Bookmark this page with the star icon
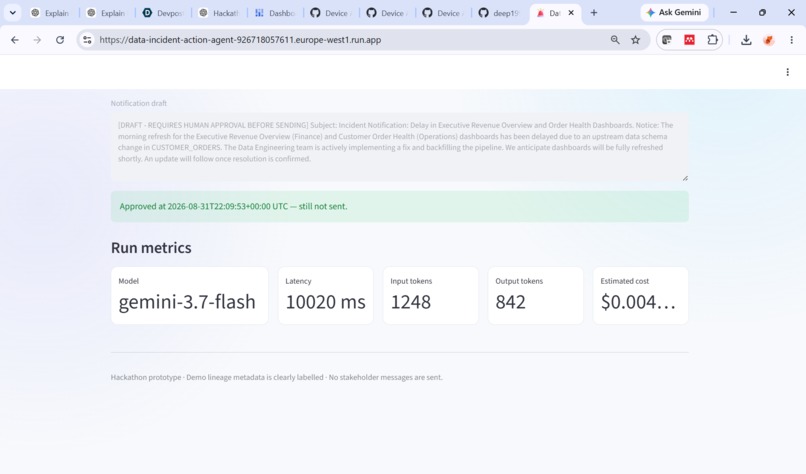 pos(636,40)
